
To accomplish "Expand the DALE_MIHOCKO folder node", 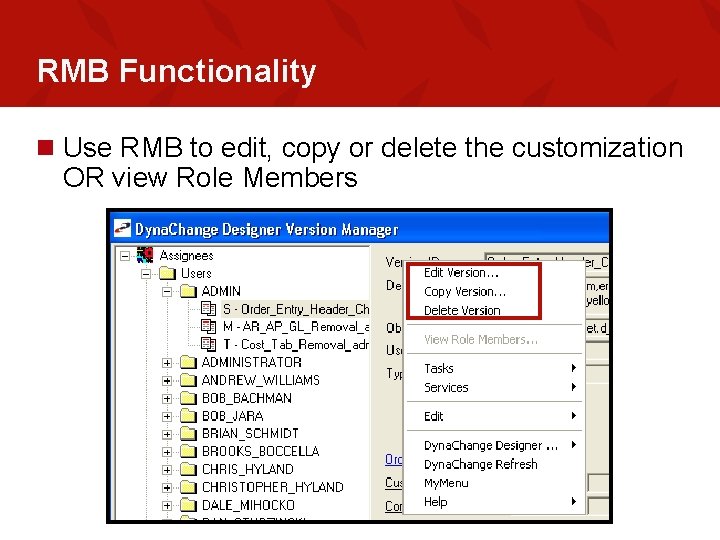I will [x=167, y=506].
